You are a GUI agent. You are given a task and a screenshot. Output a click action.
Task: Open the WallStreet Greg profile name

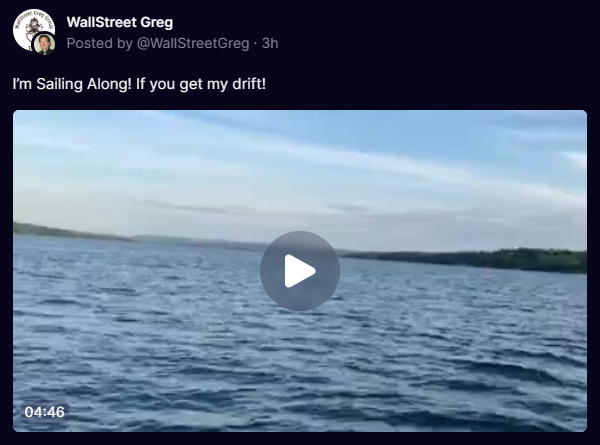[120, 22]
